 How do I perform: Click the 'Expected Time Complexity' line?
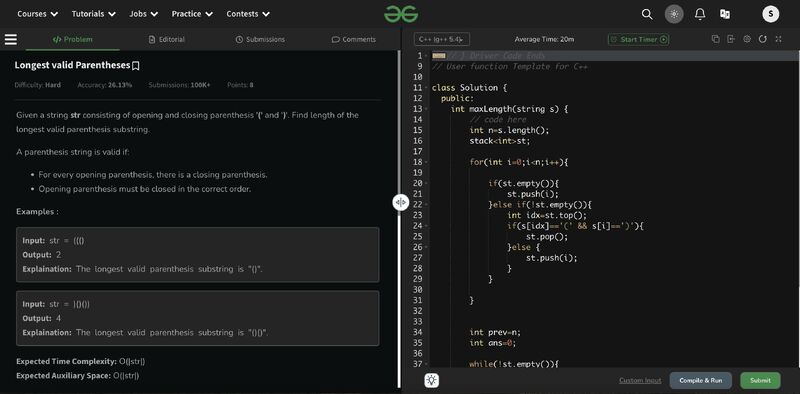pyautogui.click(x=81, y=361)
